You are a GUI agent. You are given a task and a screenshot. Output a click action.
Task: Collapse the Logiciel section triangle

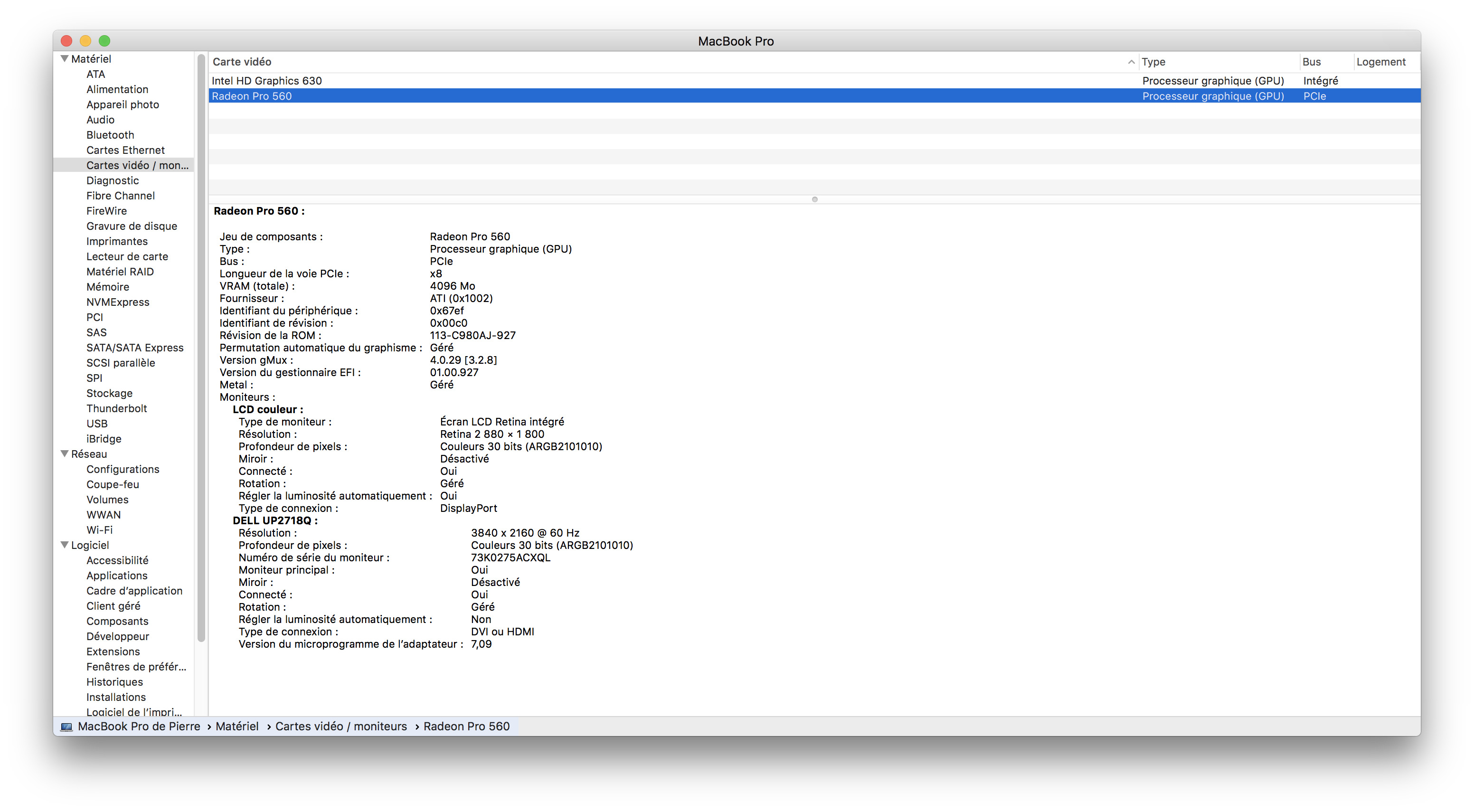point(65,545)
